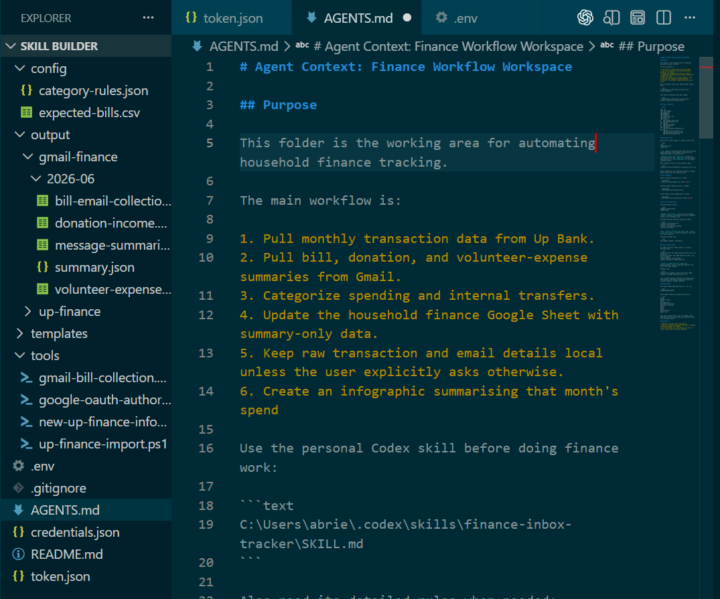Collapse the output folder
Screen dimensions: 720x599
click(20, 135)
